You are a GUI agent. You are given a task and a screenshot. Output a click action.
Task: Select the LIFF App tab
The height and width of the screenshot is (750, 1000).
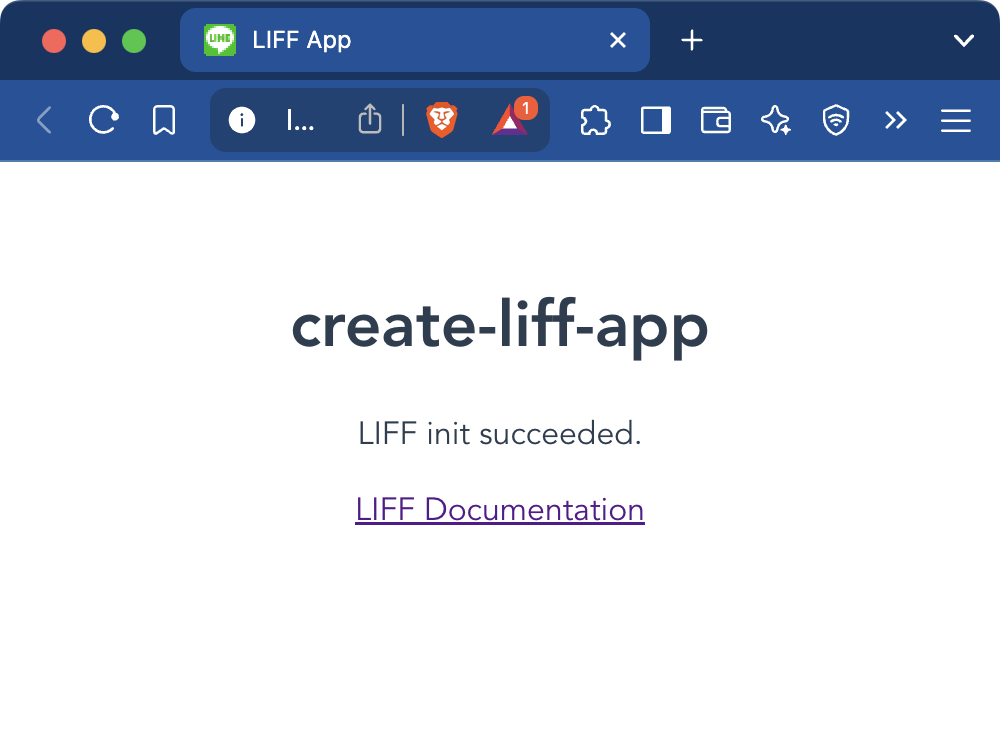pyautogui.click(x=415, y=40)
